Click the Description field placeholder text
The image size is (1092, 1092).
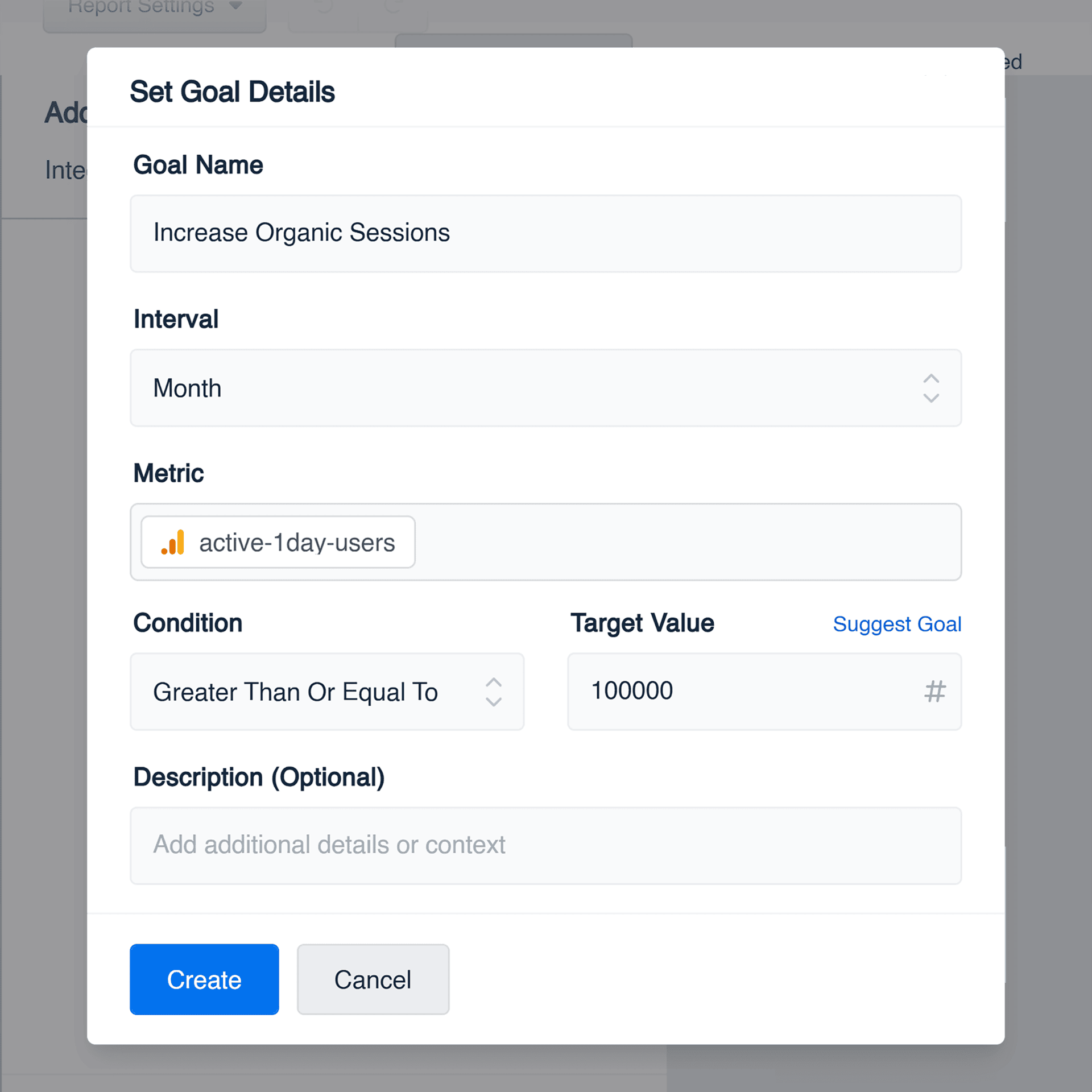tap(329, 845)
